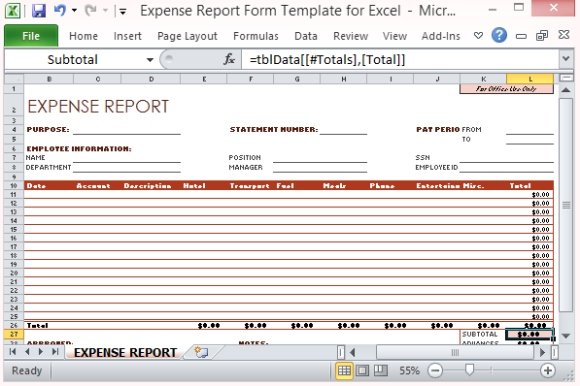Click the zoom out minus button
The width and height of the screenshot is (580, 386).
tap(435, 370)
